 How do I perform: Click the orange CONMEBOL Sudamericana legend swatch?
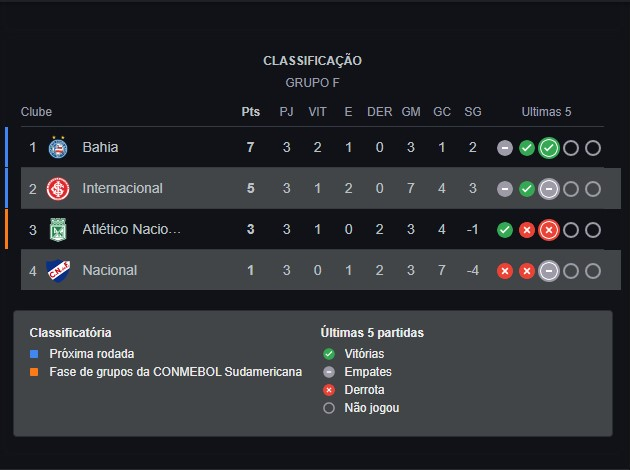34,372
